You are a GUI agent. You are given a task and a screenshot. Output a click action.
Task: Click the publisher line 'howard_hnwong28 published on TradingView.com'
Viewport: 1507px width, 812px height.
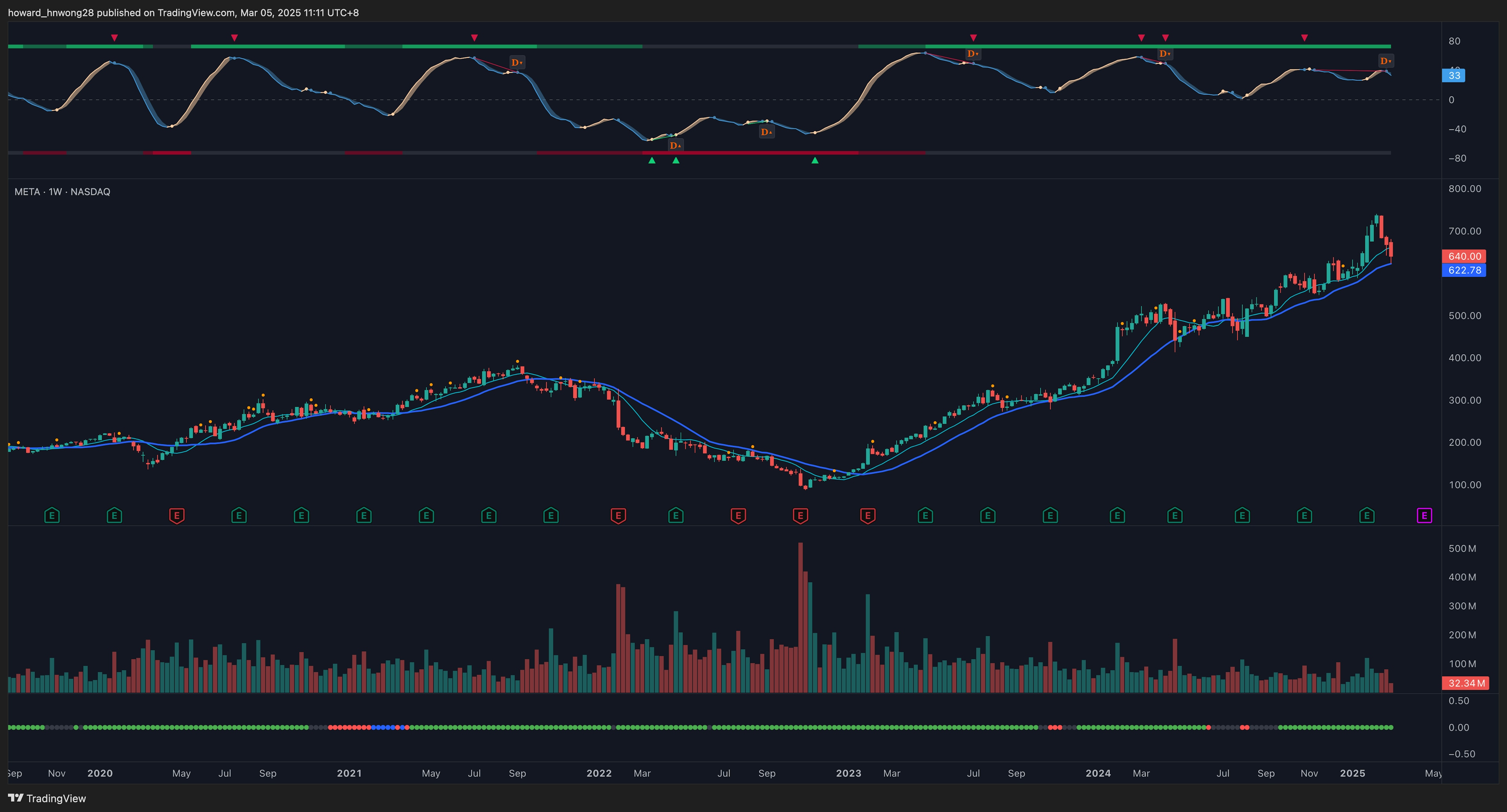tap(121, 12)
